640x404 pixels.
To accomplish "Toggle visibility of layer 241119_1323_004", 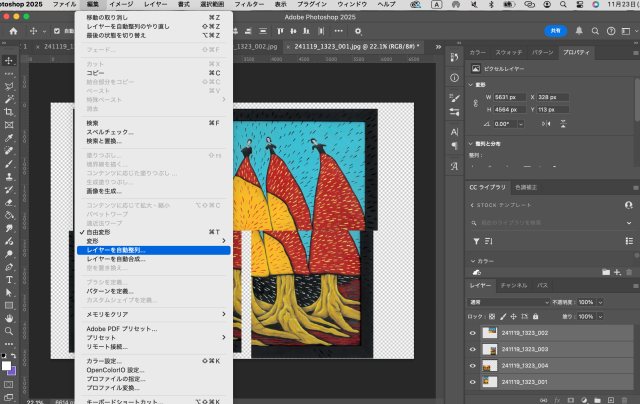I will pos(474,366).
